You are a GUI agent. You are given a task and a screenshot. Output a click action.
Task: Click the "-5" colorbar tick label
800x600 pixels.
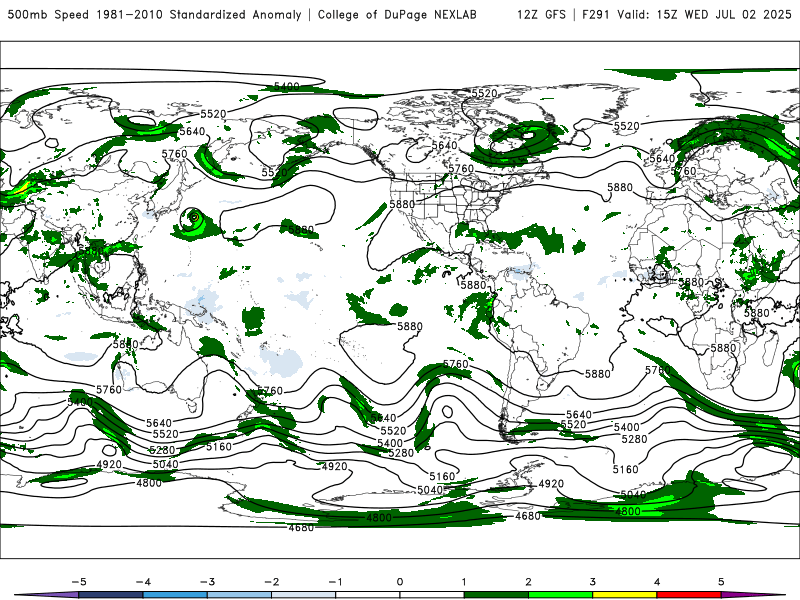(x=79, y=582)
